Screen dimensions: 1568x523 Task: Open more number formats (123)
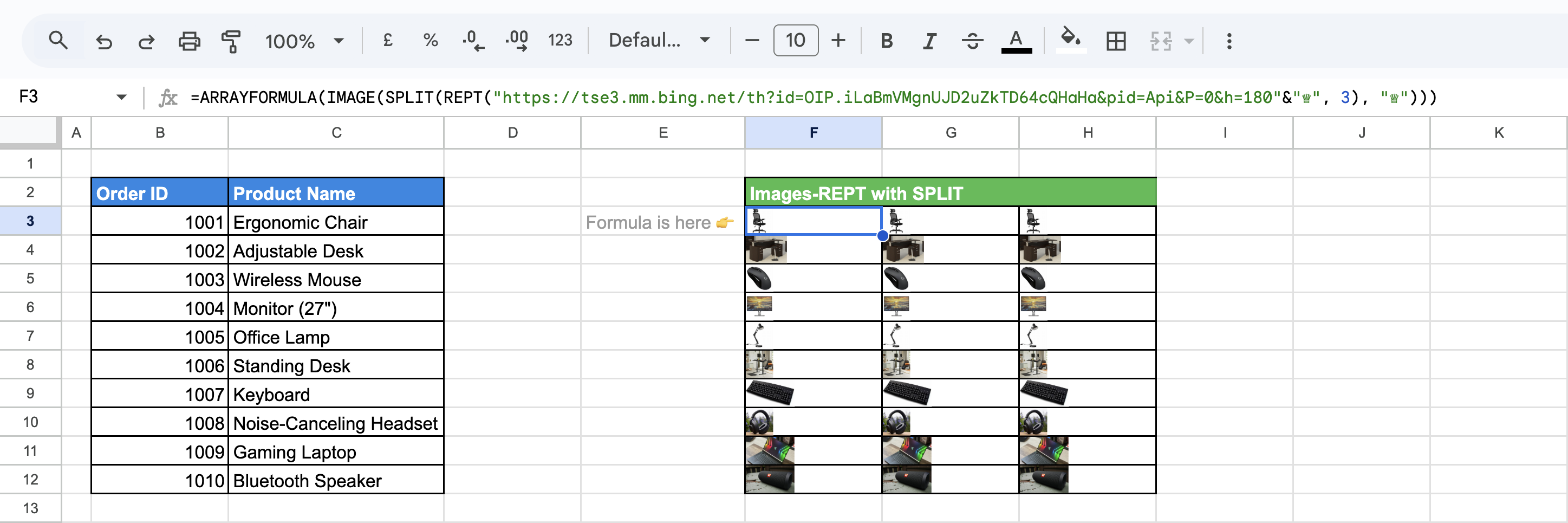[560, 41]
